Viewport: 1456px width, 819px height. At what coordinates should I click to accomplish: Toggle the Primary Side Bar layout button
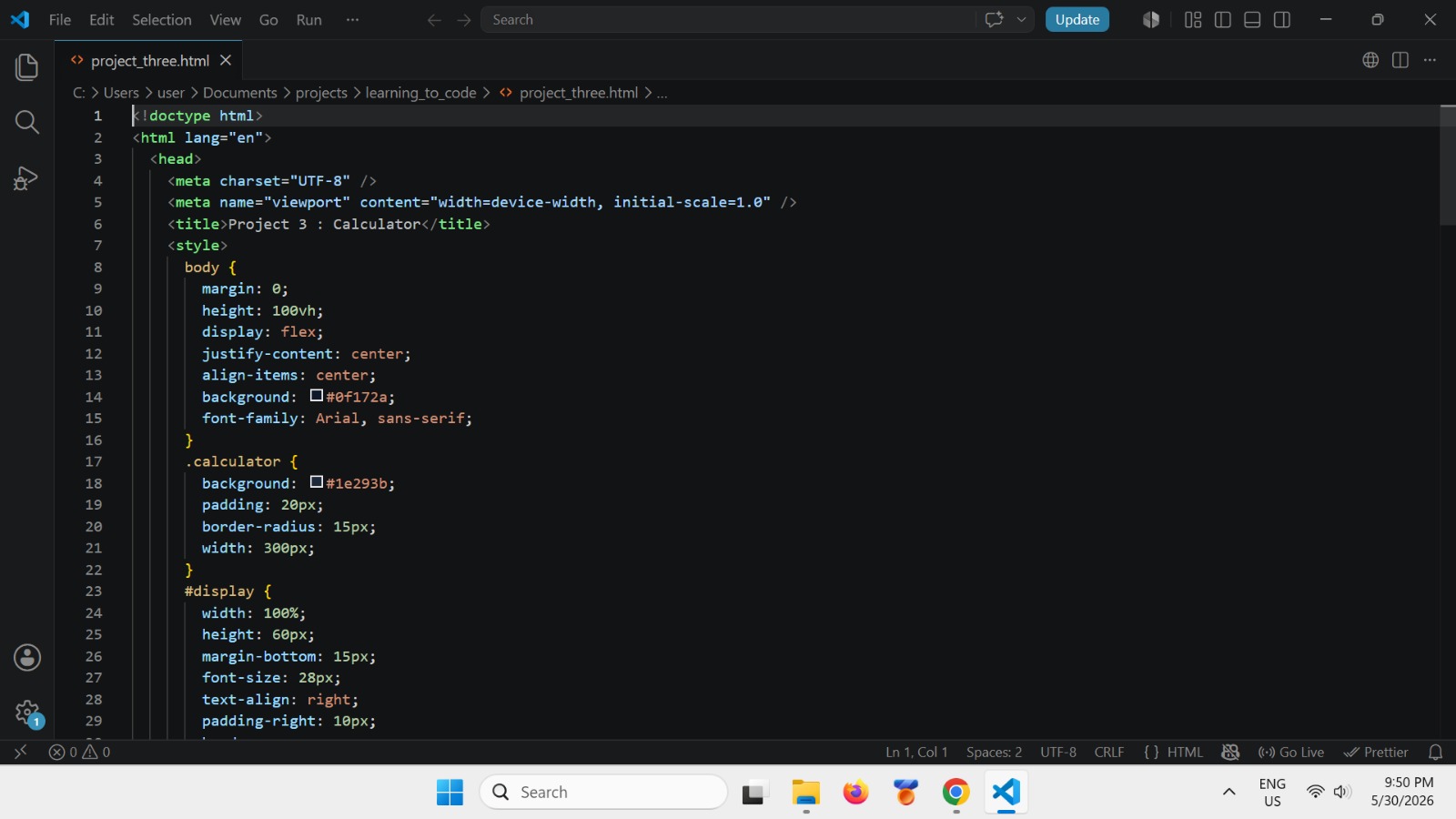coord(1223,20)
